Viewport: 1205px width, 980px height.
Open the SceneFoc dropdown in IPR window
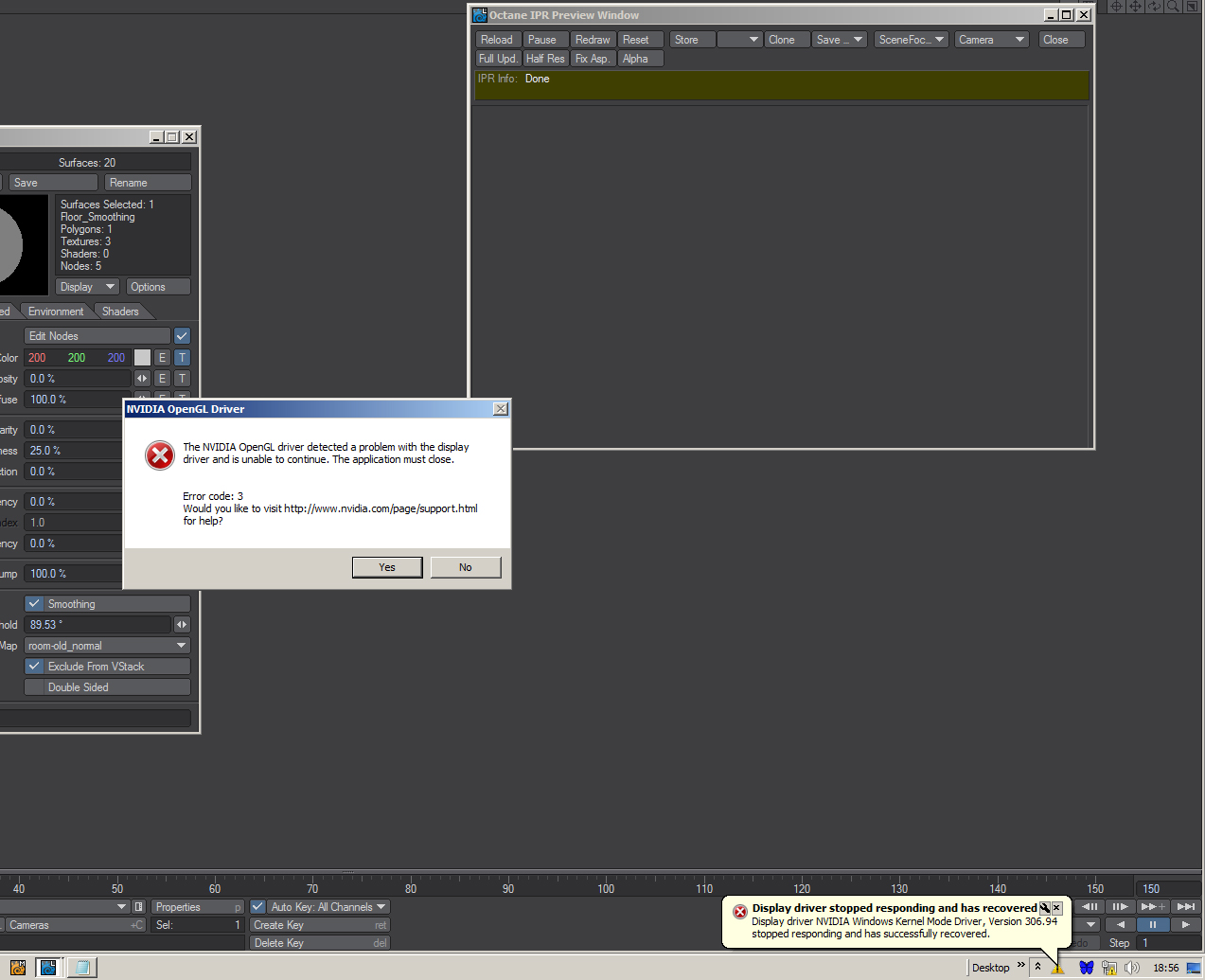coord(911,40)
